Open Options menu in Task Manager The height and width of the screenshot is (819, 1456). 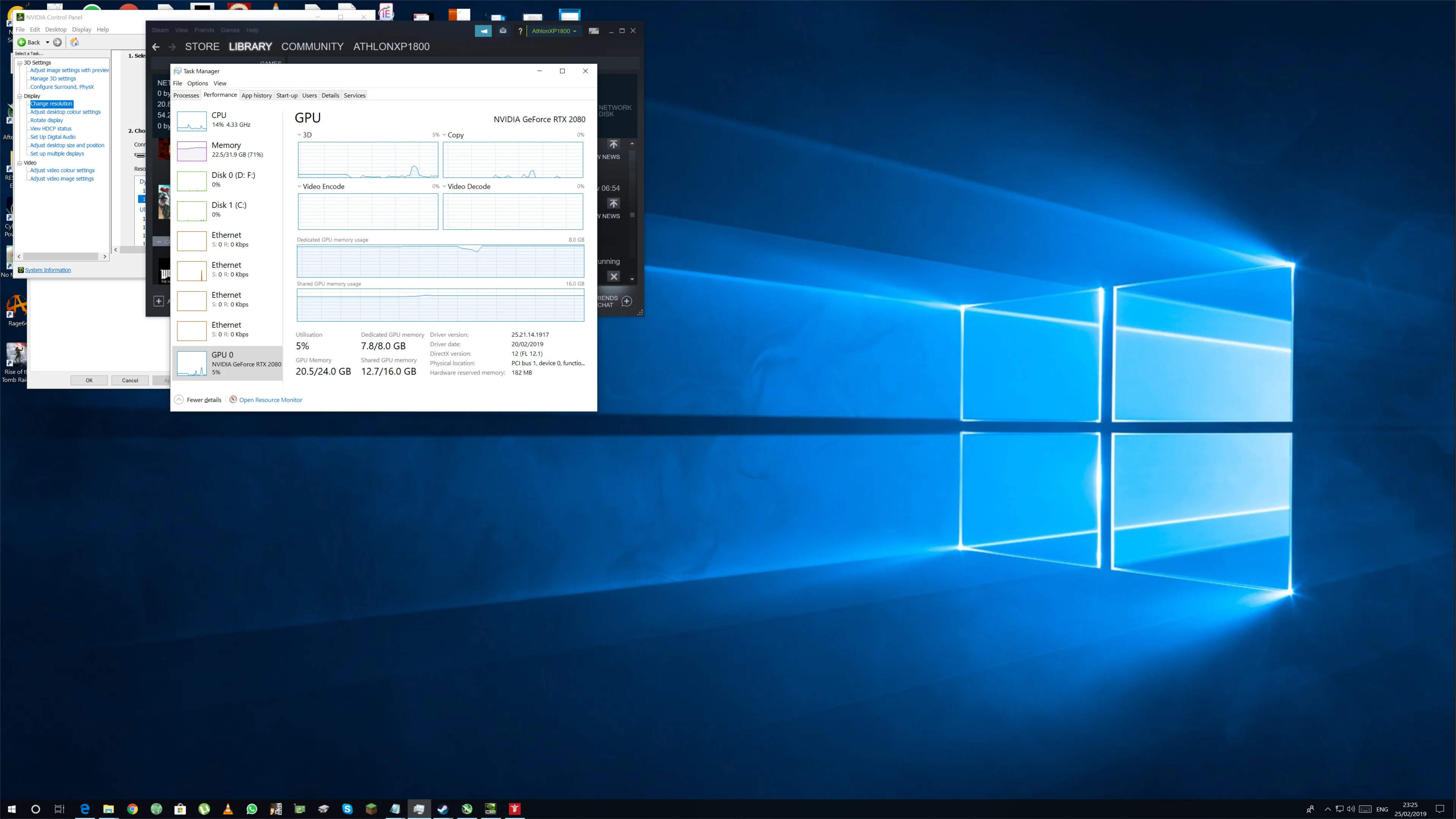pyautogui.click(x=197, y=83)
